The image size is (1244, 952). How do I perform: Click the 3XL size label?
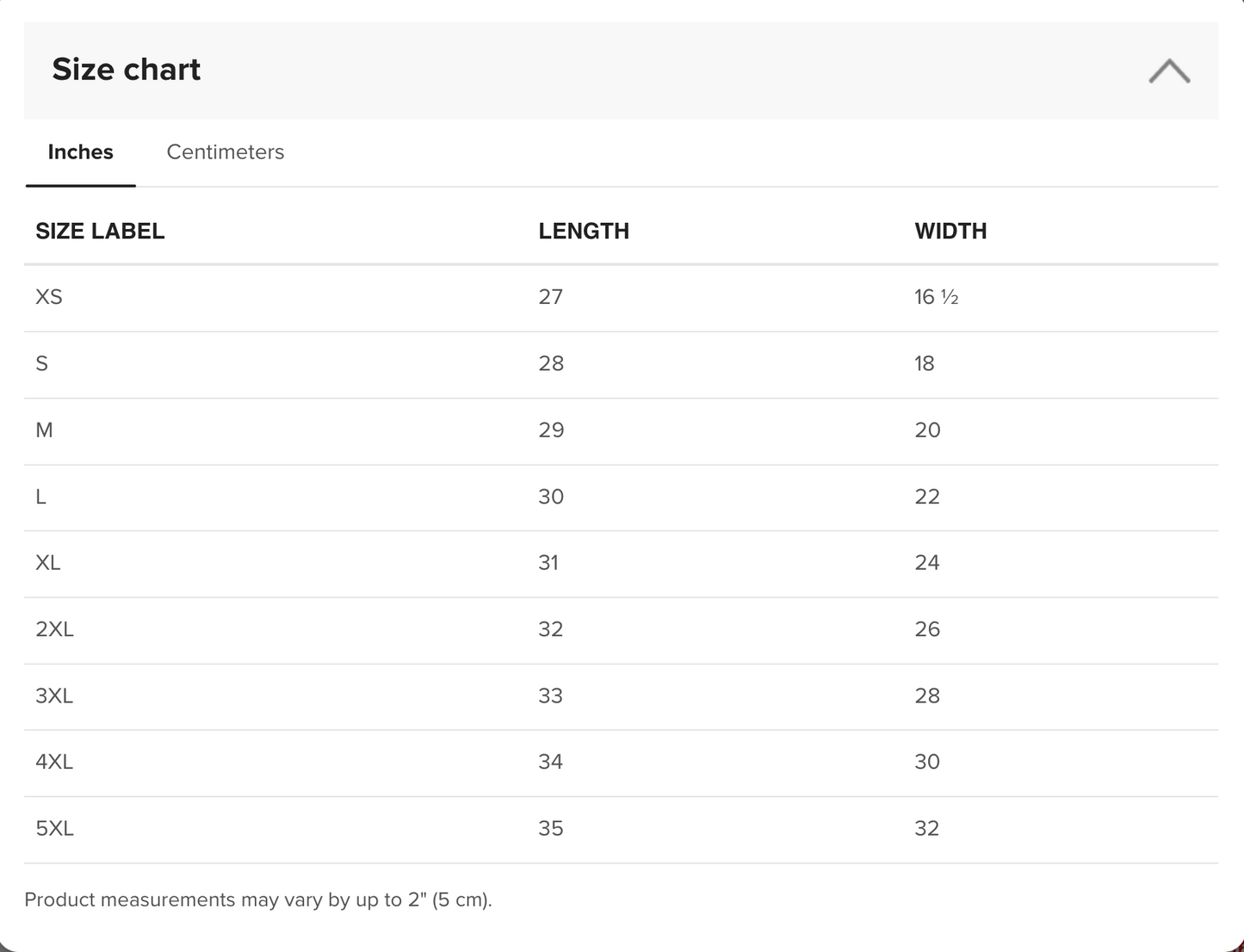click(x=54, y=695)
